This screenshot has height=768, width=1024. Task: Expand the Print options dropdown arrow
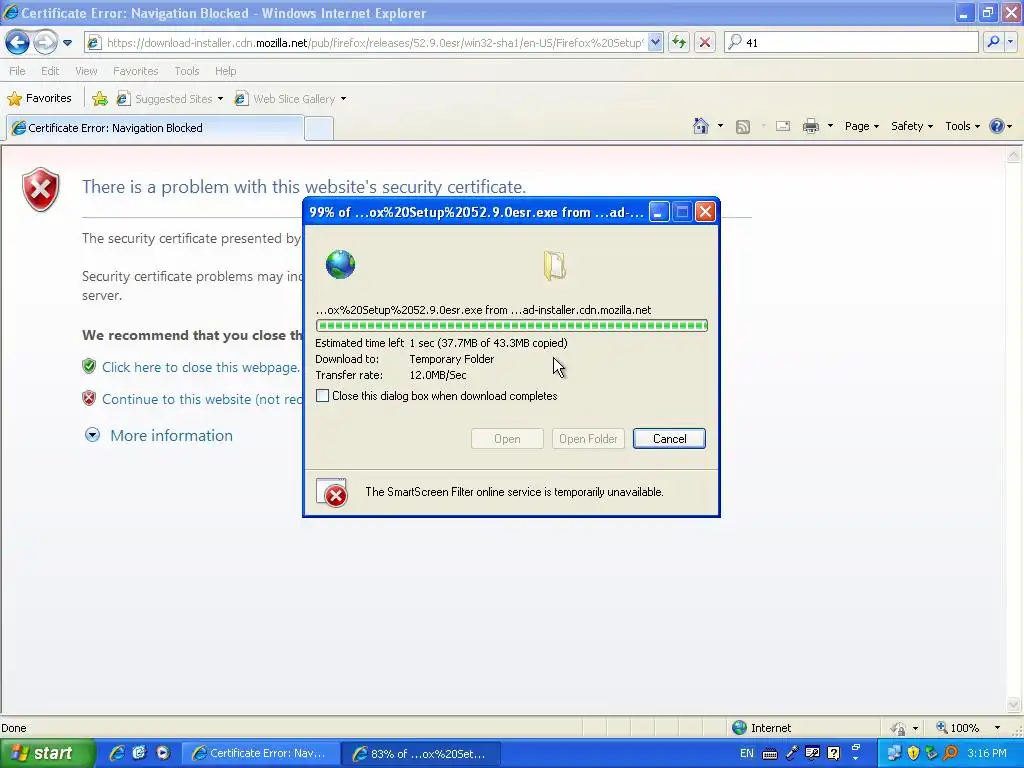(830, 126)
